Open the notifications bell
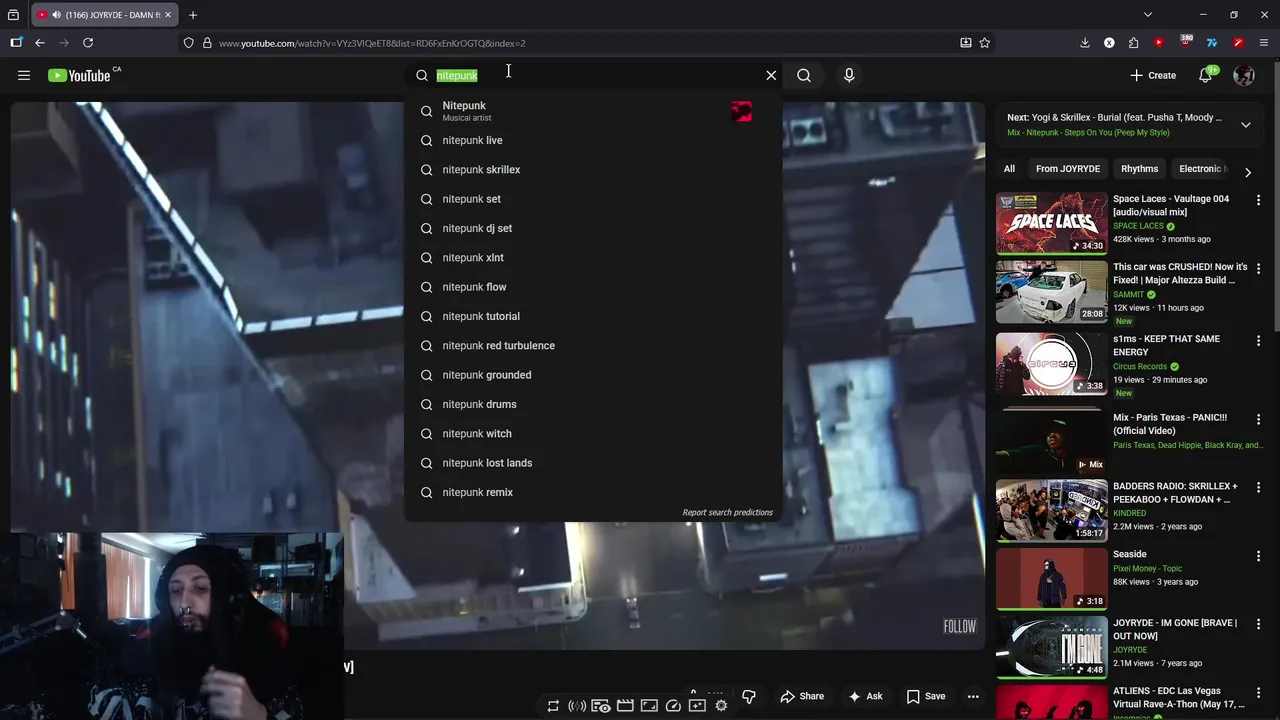 [x=1206, y=75]
